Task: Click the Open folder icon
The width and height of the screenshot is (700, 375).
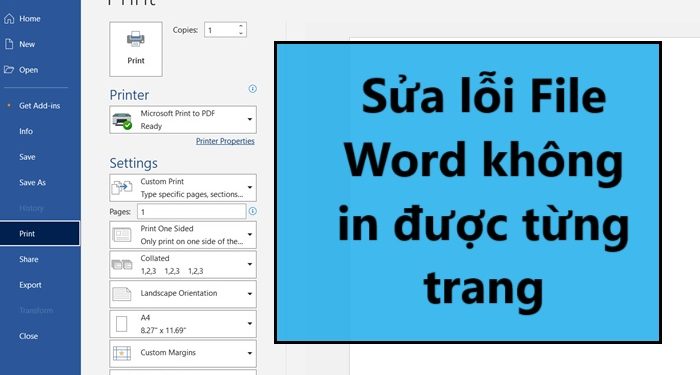Action: (9, 70)
